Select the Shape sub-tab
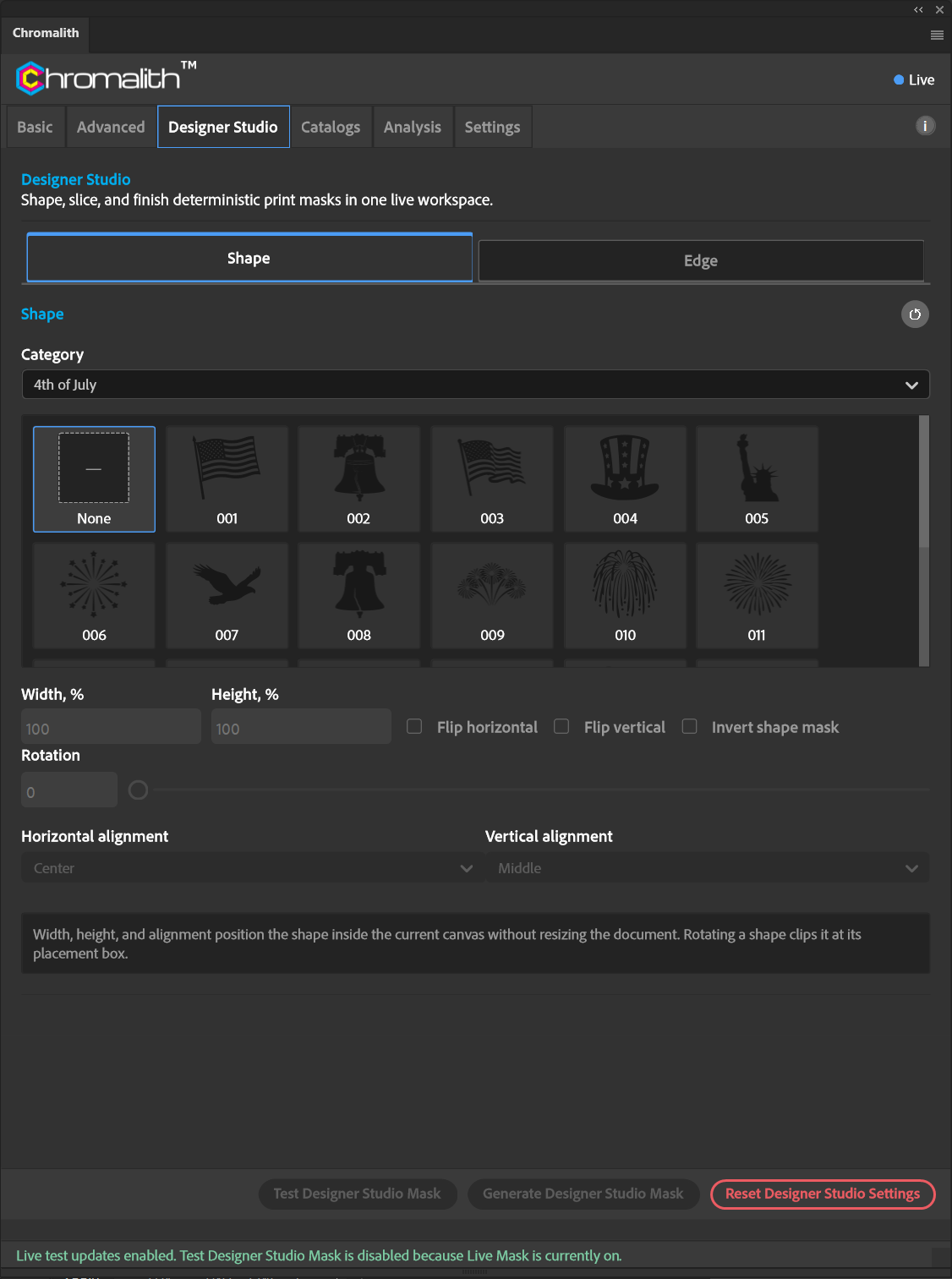952x1279 pixels. coord(249,258)
